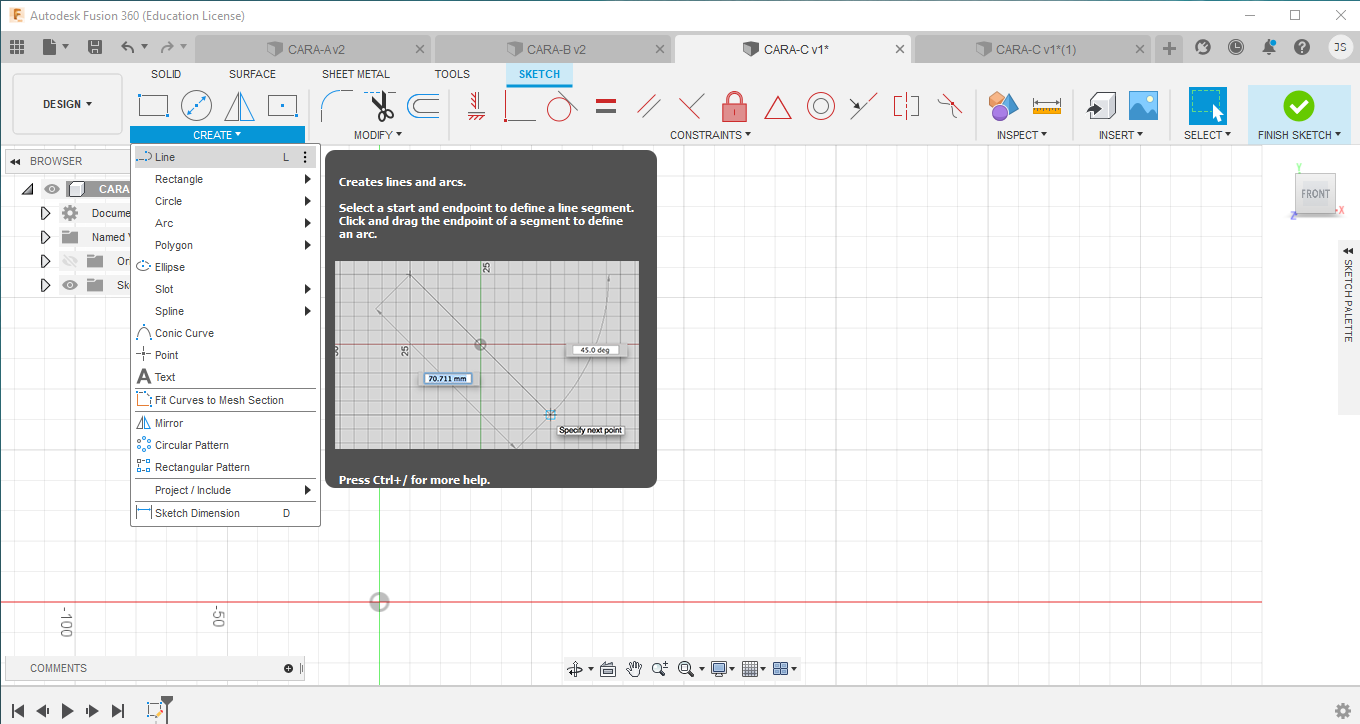The image size is (1360, 724).
Task: Choose Fit Curves to Mesh Section
Action: [x=225, y=400]
